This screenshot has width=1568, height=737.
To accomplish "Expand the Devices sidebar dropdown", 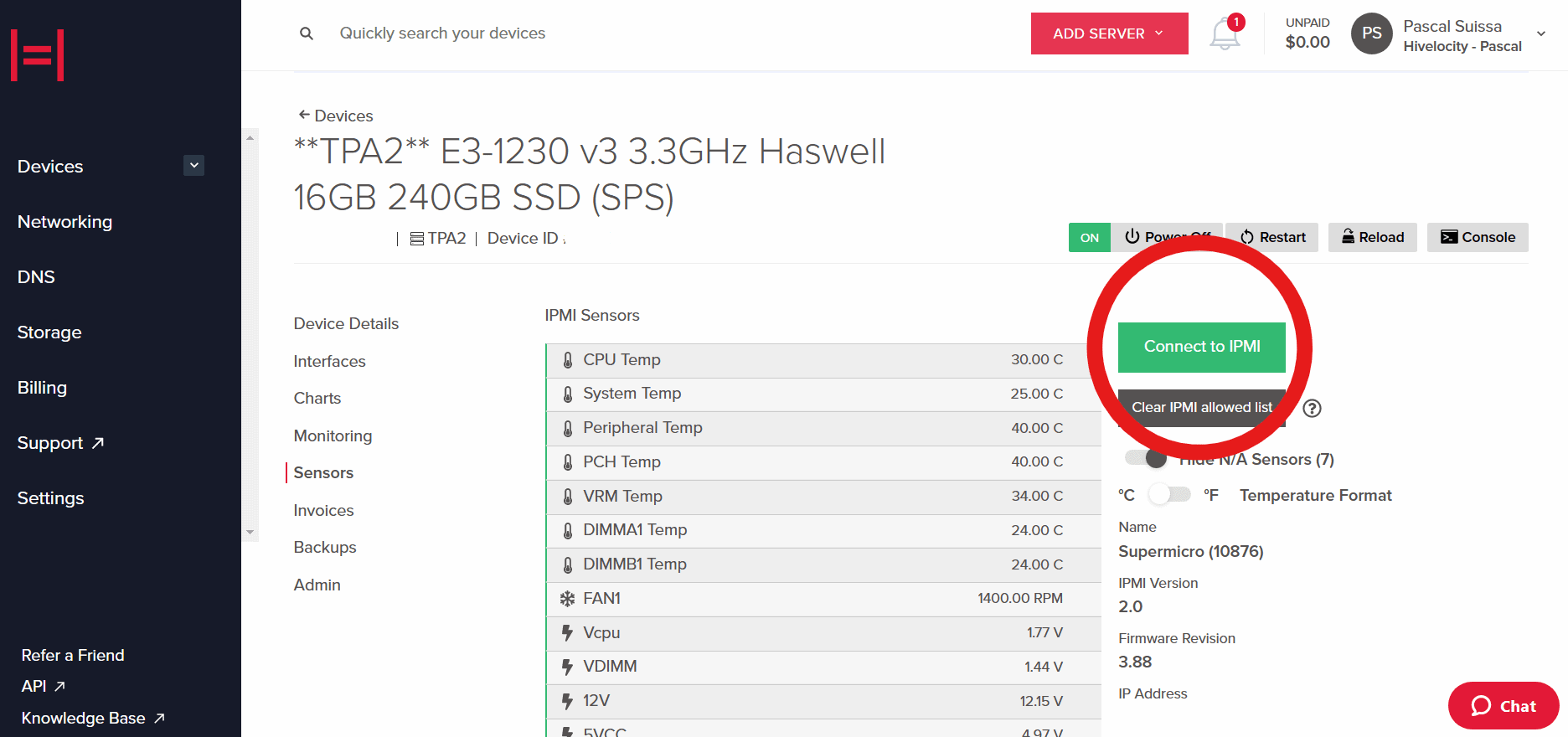I will (194, 166).
